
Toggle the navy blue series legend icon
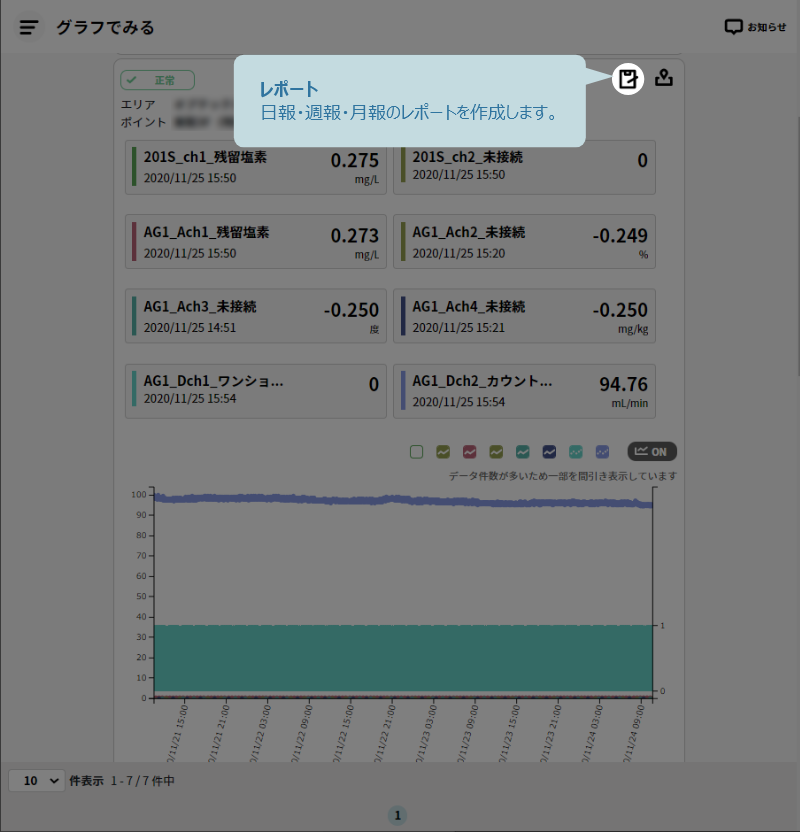tap(549, 452)
